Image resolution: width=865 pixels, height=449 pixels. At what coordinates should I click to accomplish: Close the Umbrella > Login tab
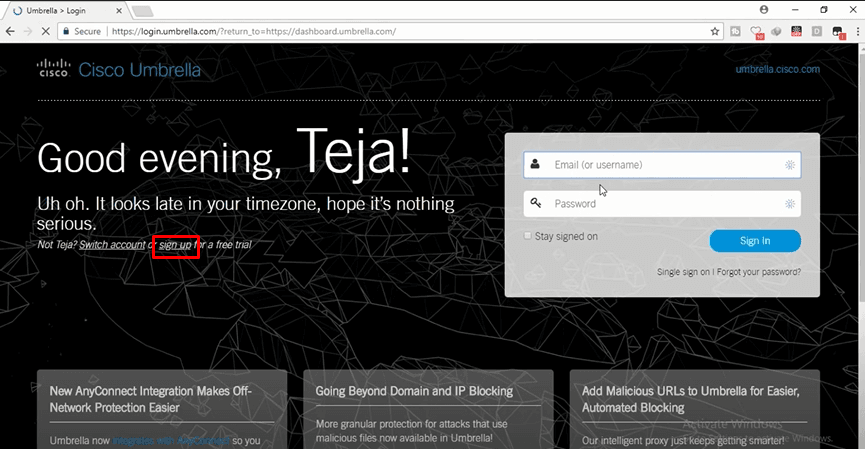click(x=119, y=10)
